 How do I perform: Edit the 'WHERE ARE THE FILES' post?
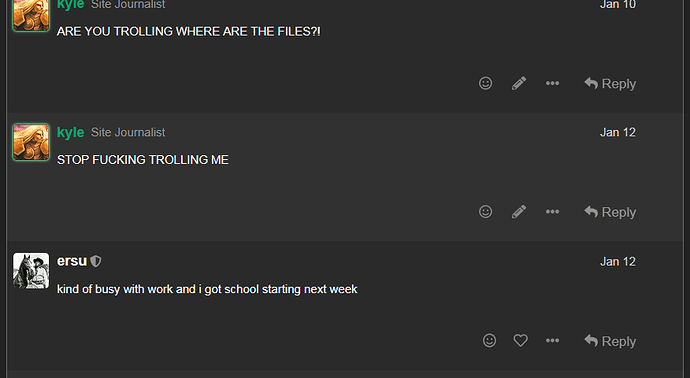click(x=519, y=83)
